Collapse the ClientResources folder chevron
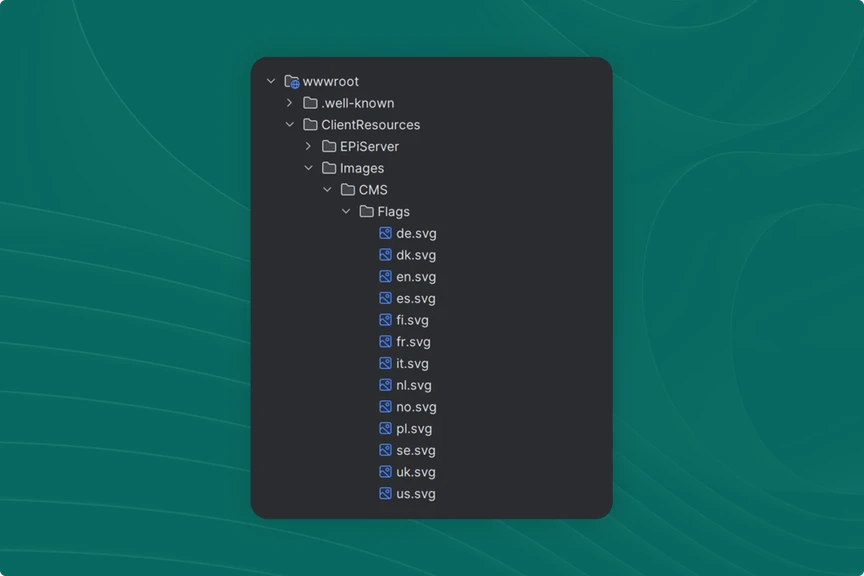Screen dimensions: 864x576 290,125
